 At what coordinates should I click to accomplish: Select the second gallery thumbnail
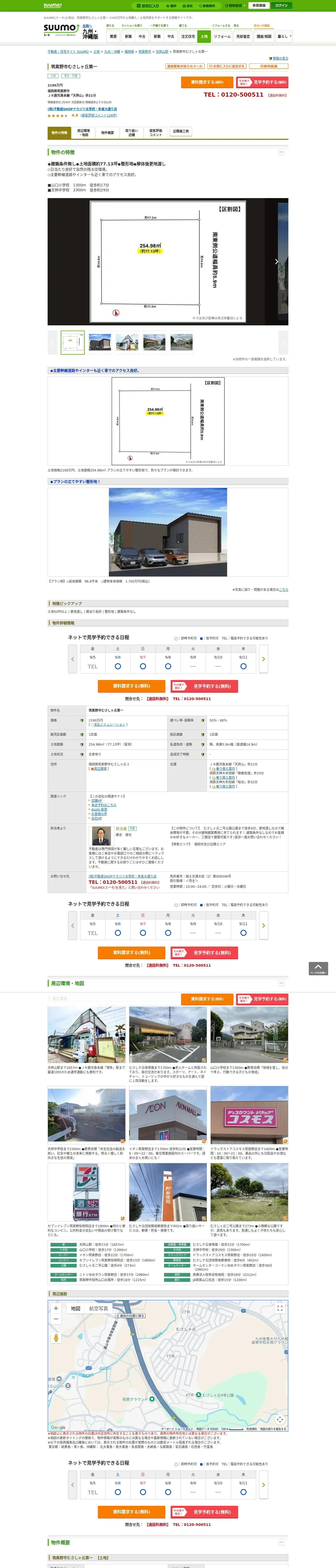click(100, 343)
